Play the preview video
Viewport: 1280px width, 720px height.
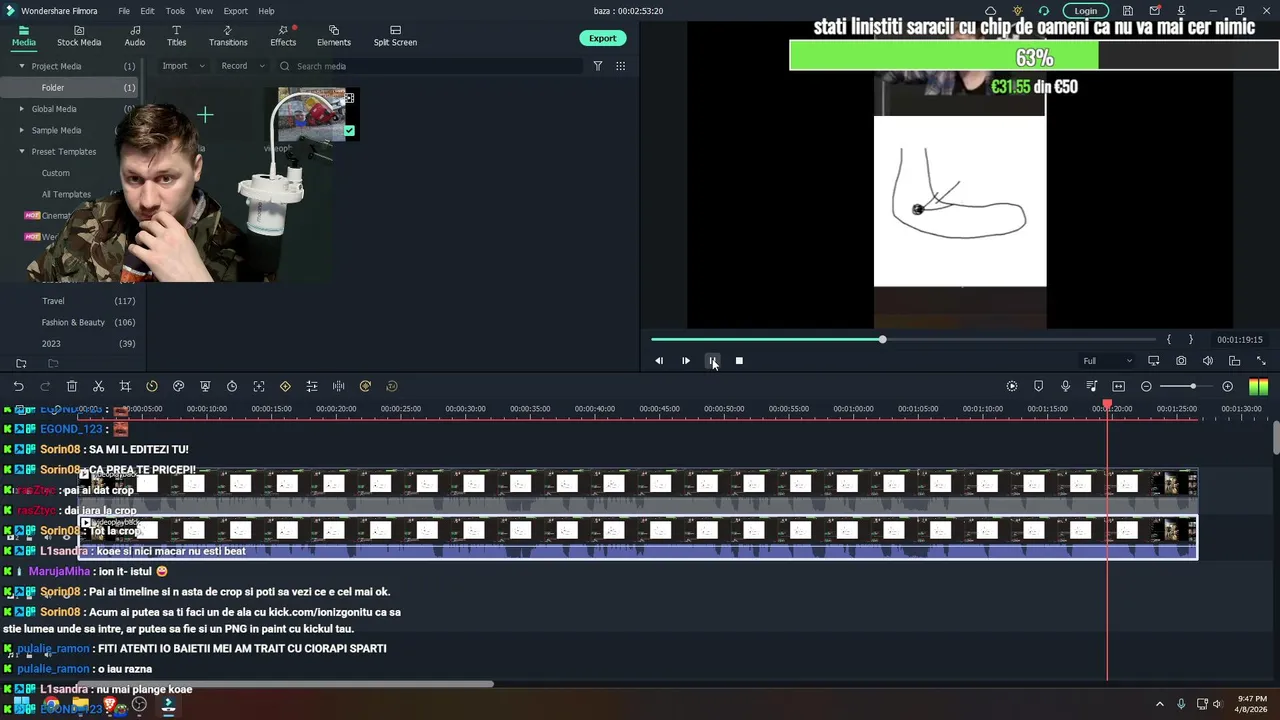click(686, 361)
